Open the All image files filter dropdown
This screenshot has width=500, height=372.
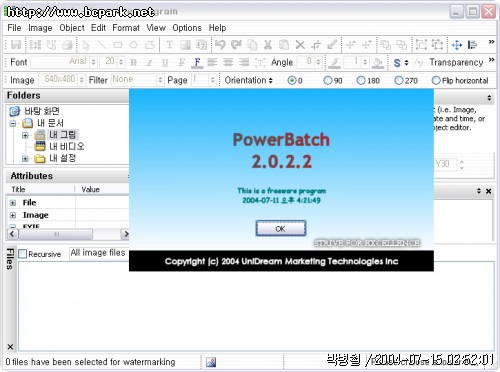[99, 253]
